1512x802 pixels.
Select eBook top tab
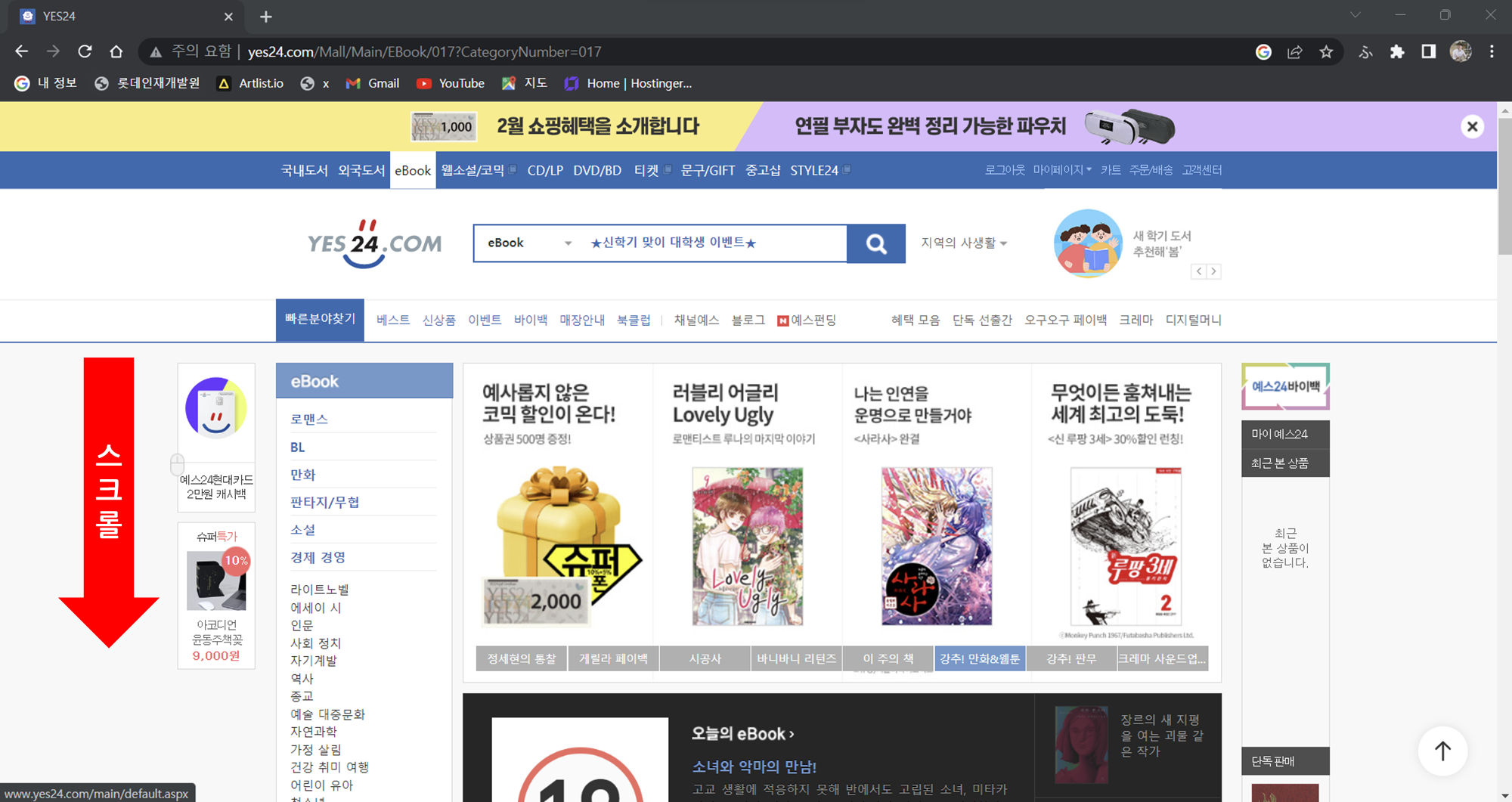pyautogui.click(x=413, y=170)
